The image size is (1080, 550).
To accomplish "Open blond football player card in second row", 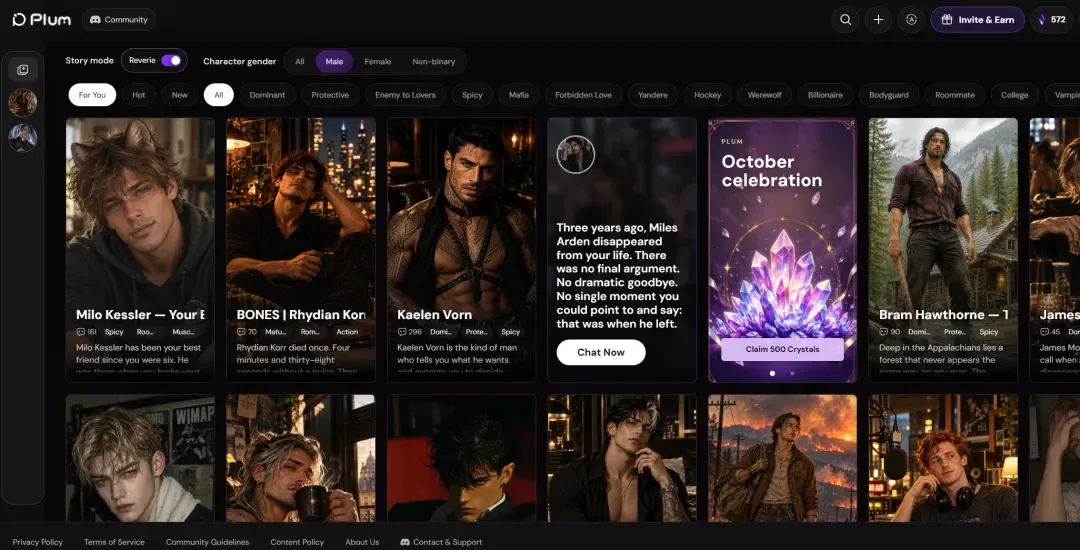I will pyautogui.click(x=141, y=458).
